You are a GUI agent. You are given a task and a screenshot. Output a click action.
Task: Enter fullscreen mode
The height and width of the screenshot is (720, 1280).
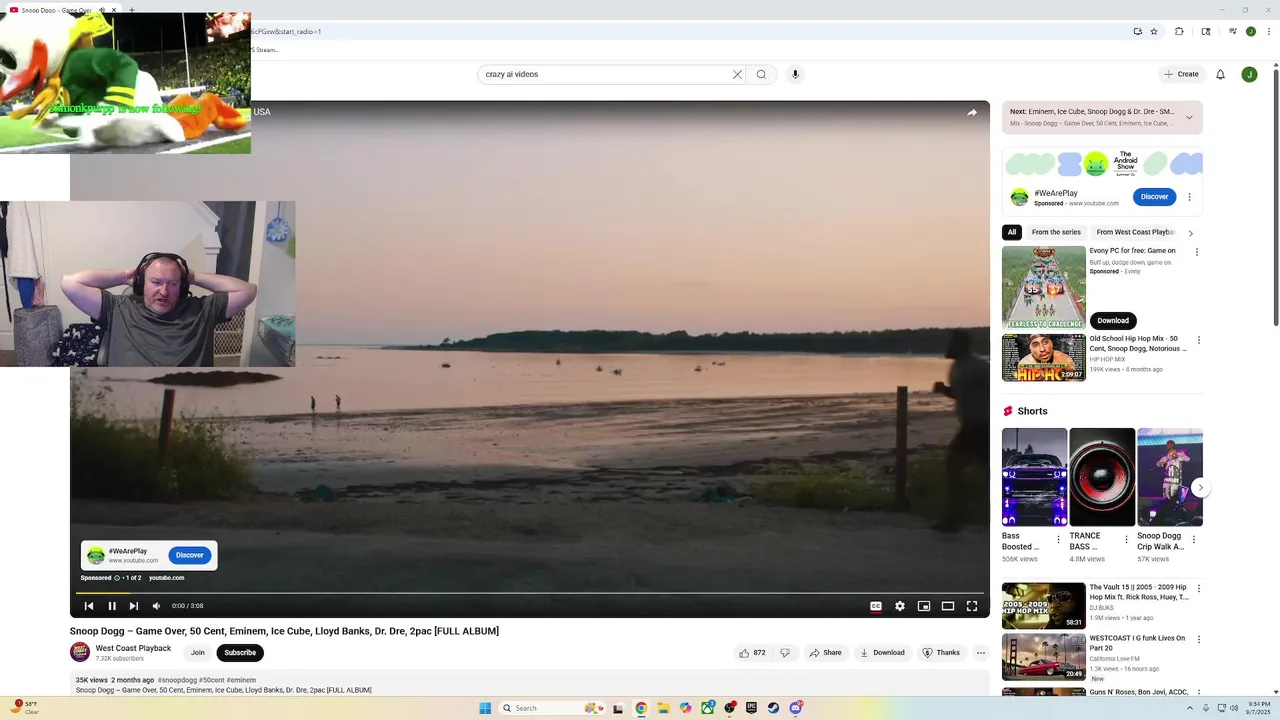(972, 606)
